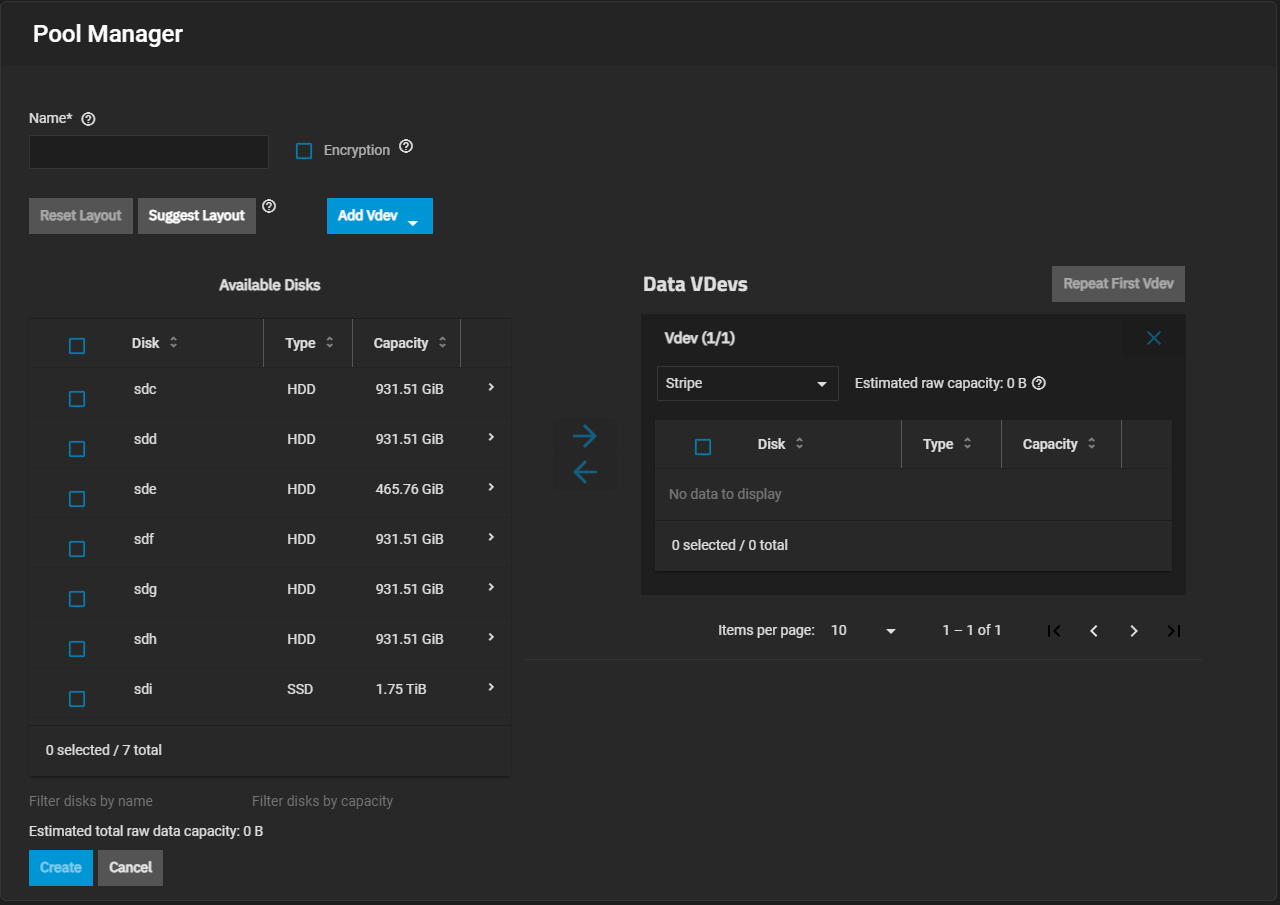Click the Reset Layout button
Screen dimensions: 1280x905
click(x=81, y=216)
